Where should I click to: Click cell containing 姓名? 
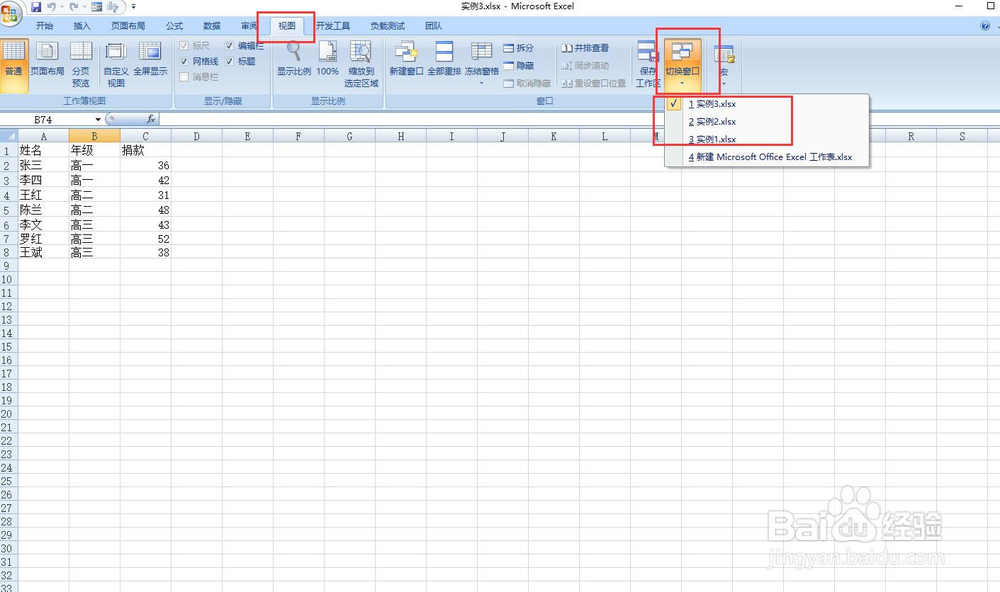coord(43,151)
